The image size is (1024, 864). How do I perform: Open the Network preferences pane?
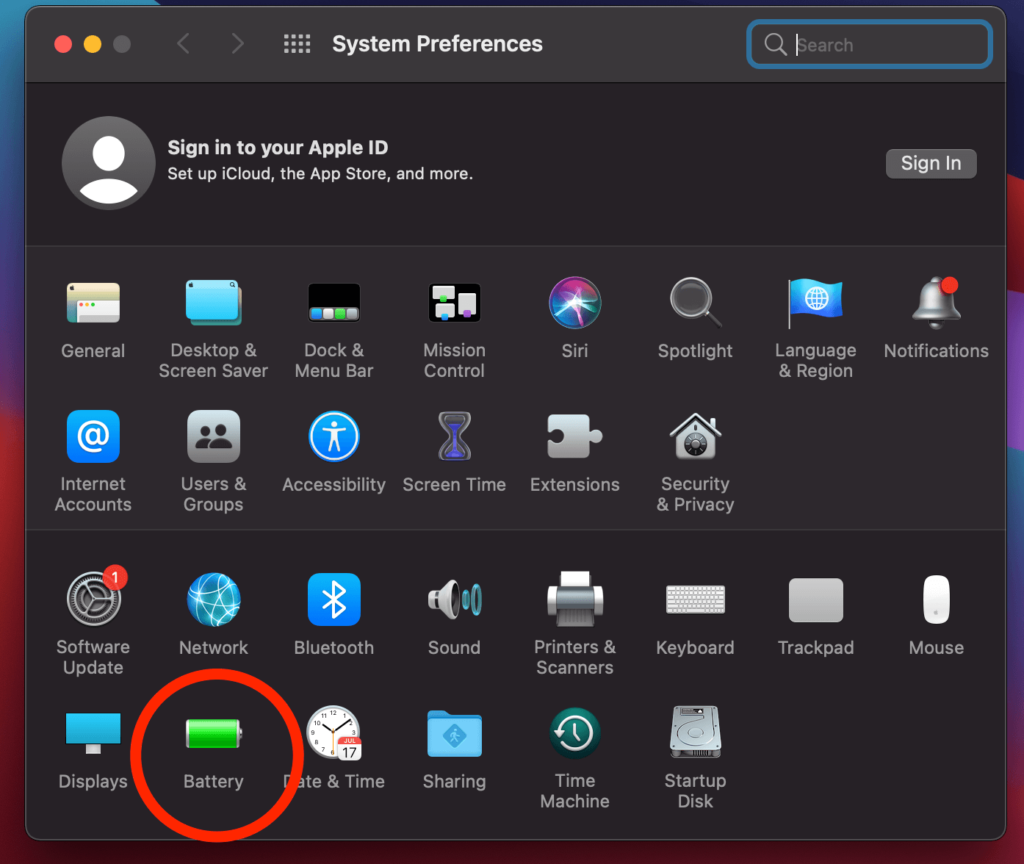click(213, 600)
